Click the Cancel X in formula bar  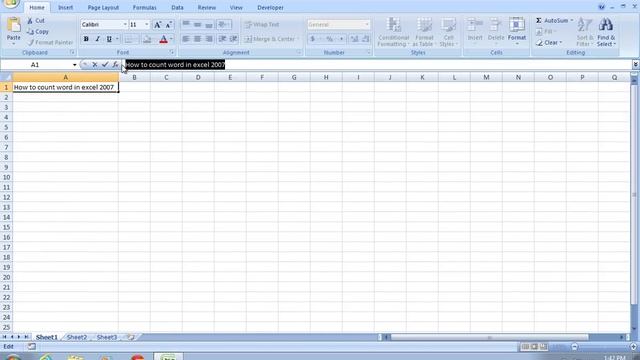click(x=95, y=64)
